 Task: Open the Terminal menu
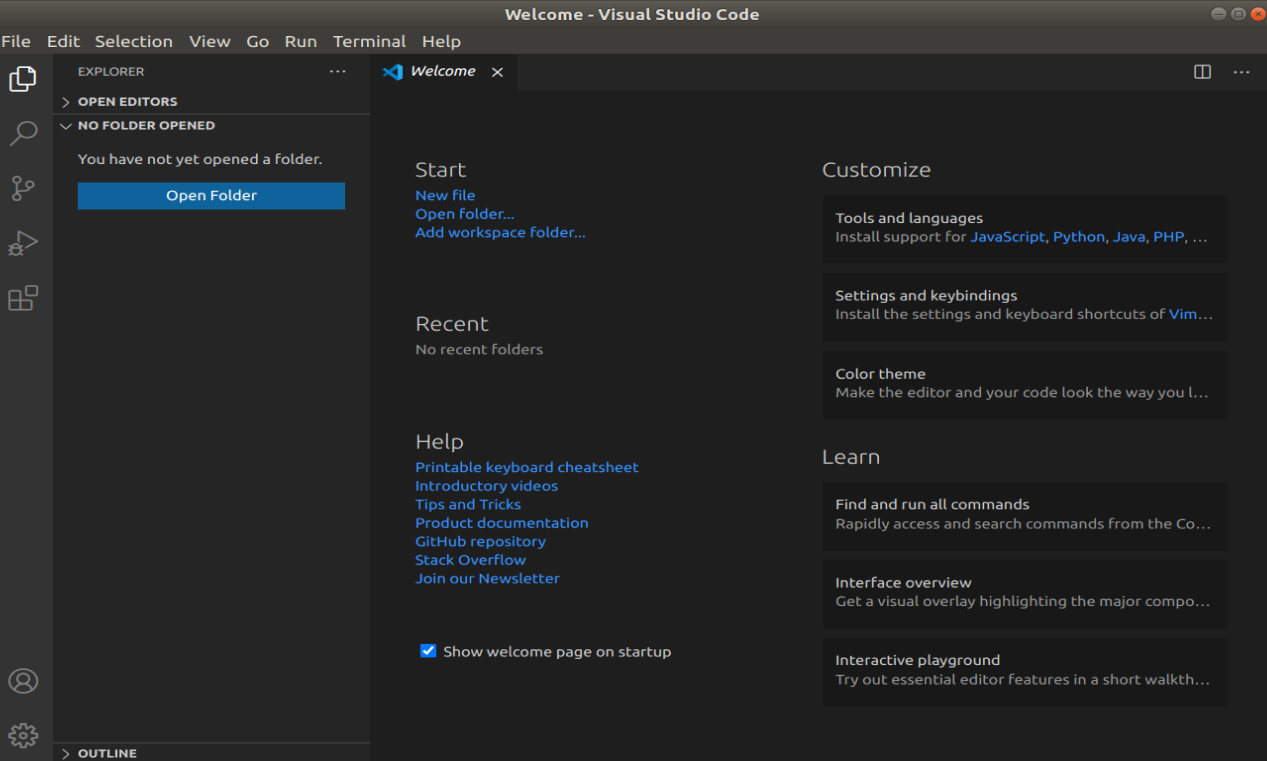click(x=369, y=41)
